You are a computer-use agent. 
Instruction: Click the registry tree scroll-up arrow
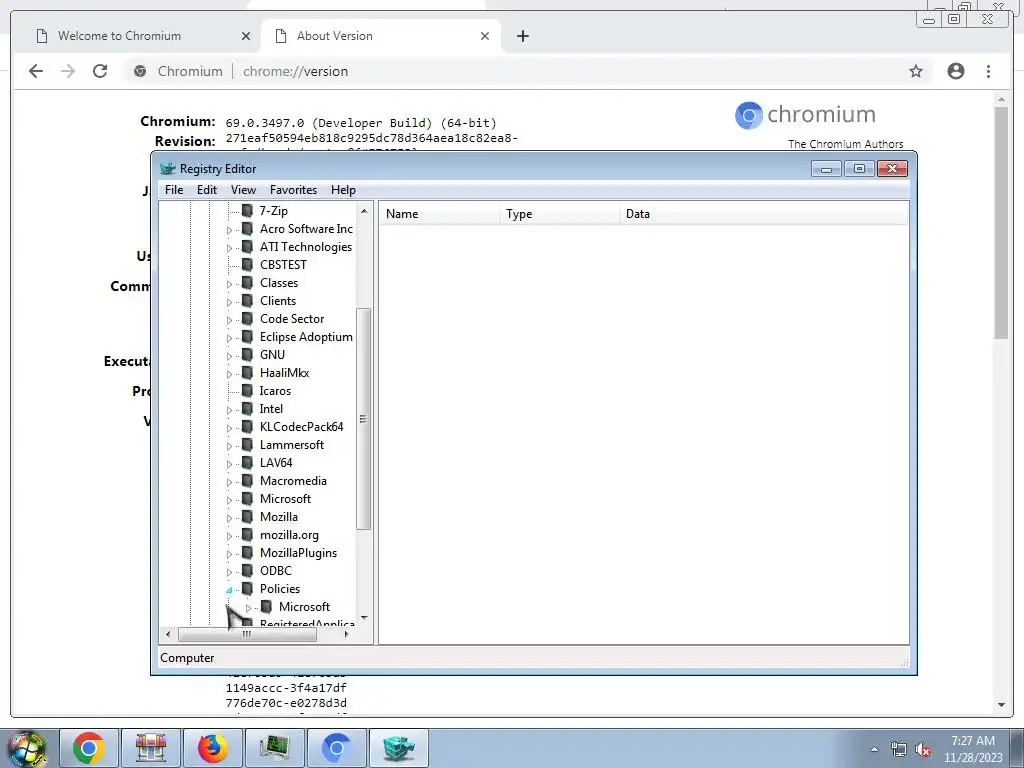click(x=364, y=211)
